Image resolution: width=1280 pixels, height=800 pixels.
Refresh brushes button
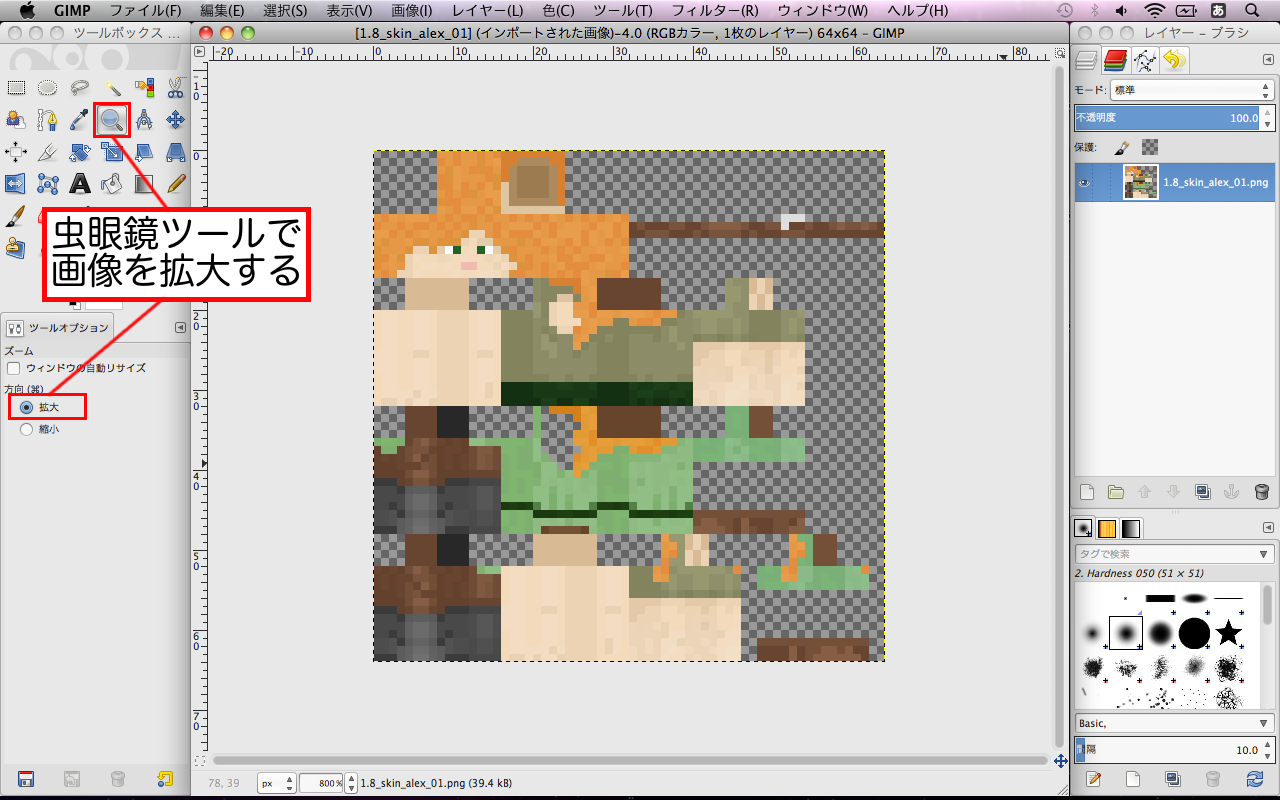tap(1255, 778)
